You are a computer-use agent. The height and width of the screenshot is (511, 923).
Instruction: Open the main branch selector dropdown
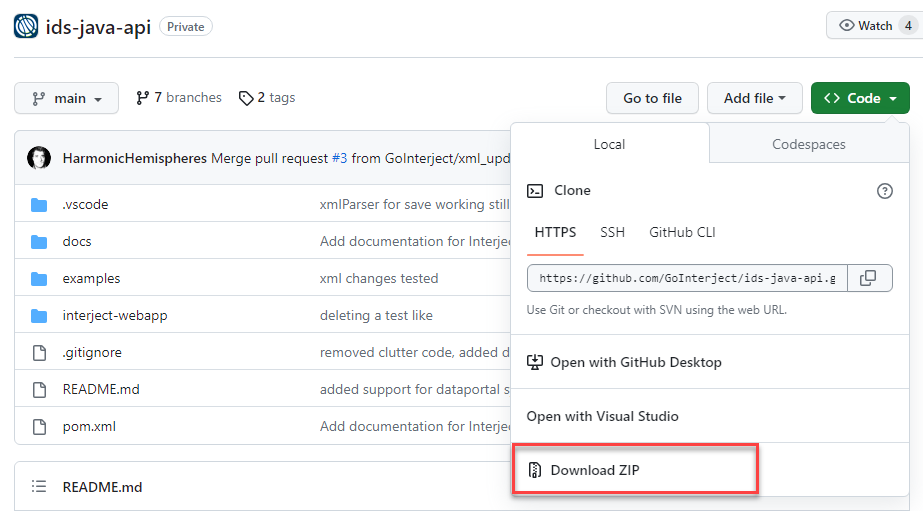67,98
